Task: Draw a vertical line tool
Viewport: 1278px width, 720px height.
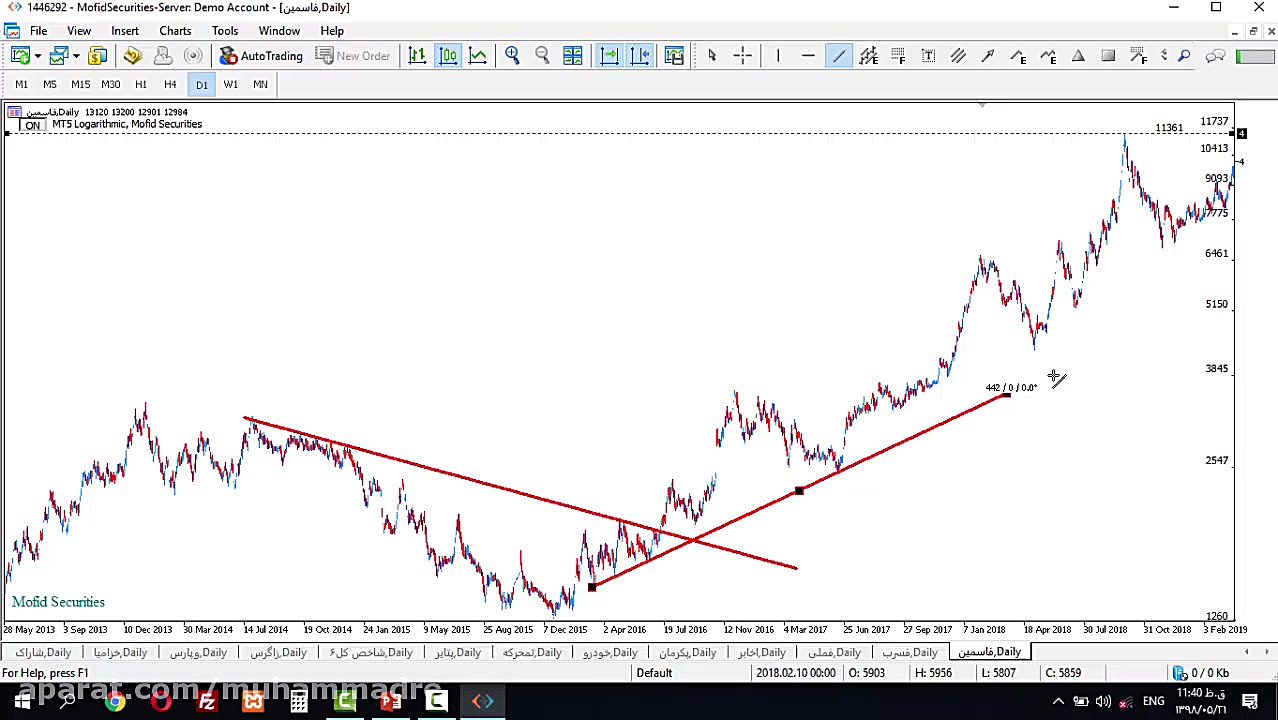Action: coord(777,56)
